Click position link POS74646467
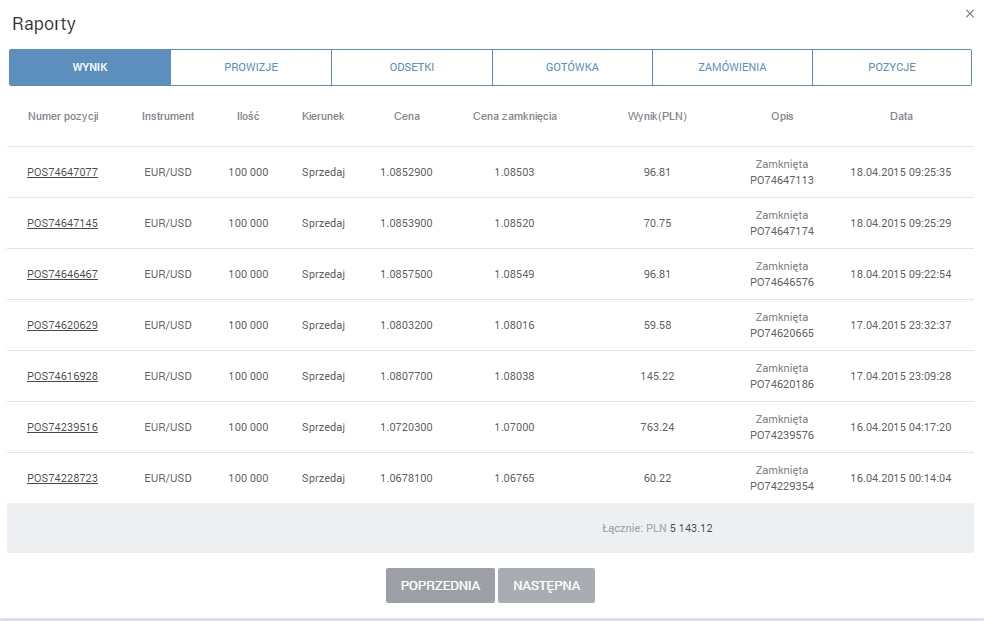Viewport: 984px width, 621px height. [x=62, y=274]
